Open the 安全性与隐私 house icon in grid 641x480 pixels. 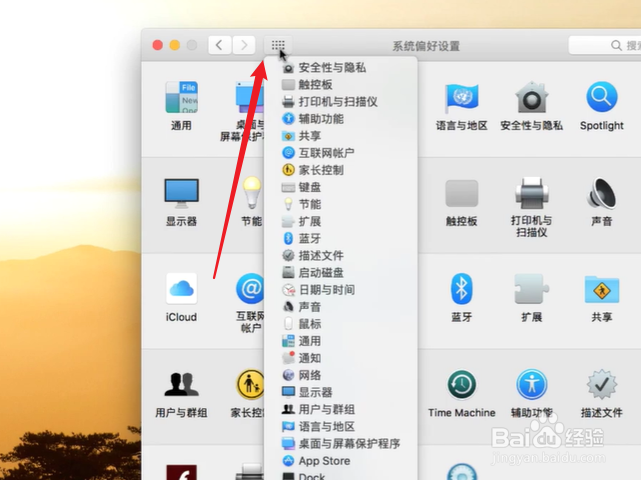(531, 97)
